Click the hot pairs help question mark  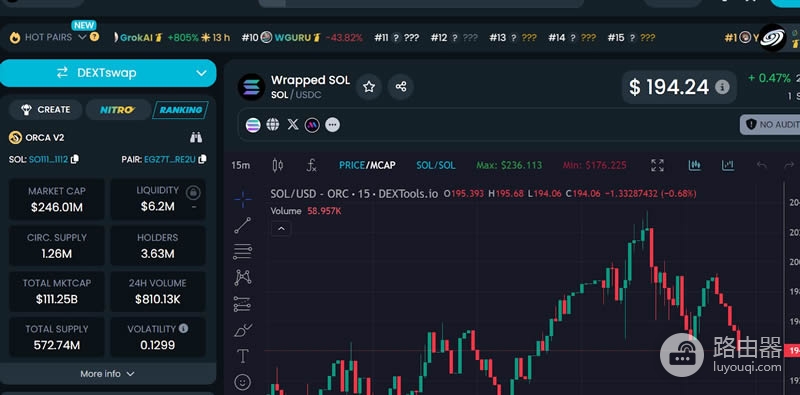click(94, 37)
